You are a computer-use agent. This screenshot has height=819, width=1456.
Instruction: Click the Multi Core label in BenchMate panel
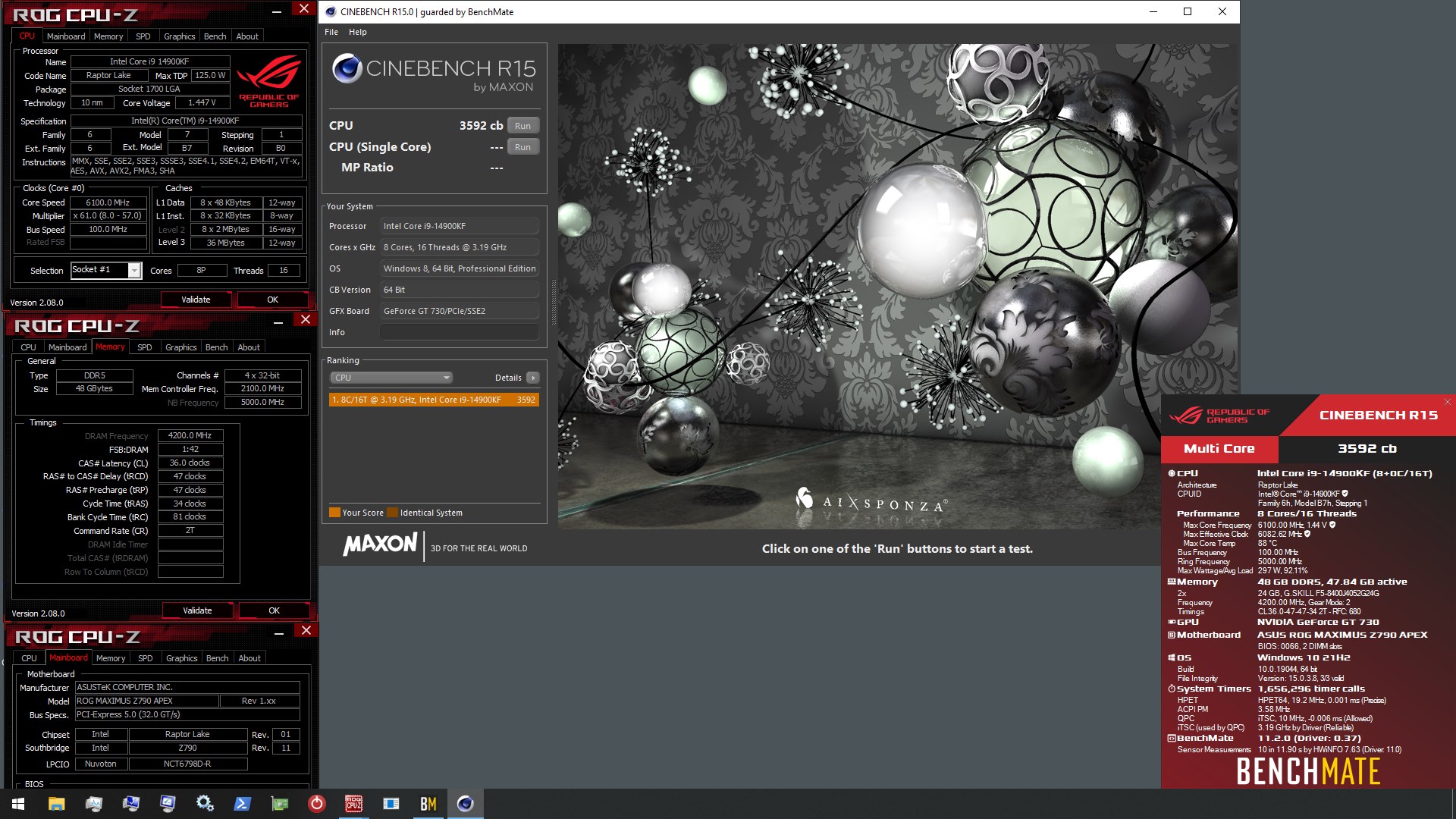click(1219, 449)
